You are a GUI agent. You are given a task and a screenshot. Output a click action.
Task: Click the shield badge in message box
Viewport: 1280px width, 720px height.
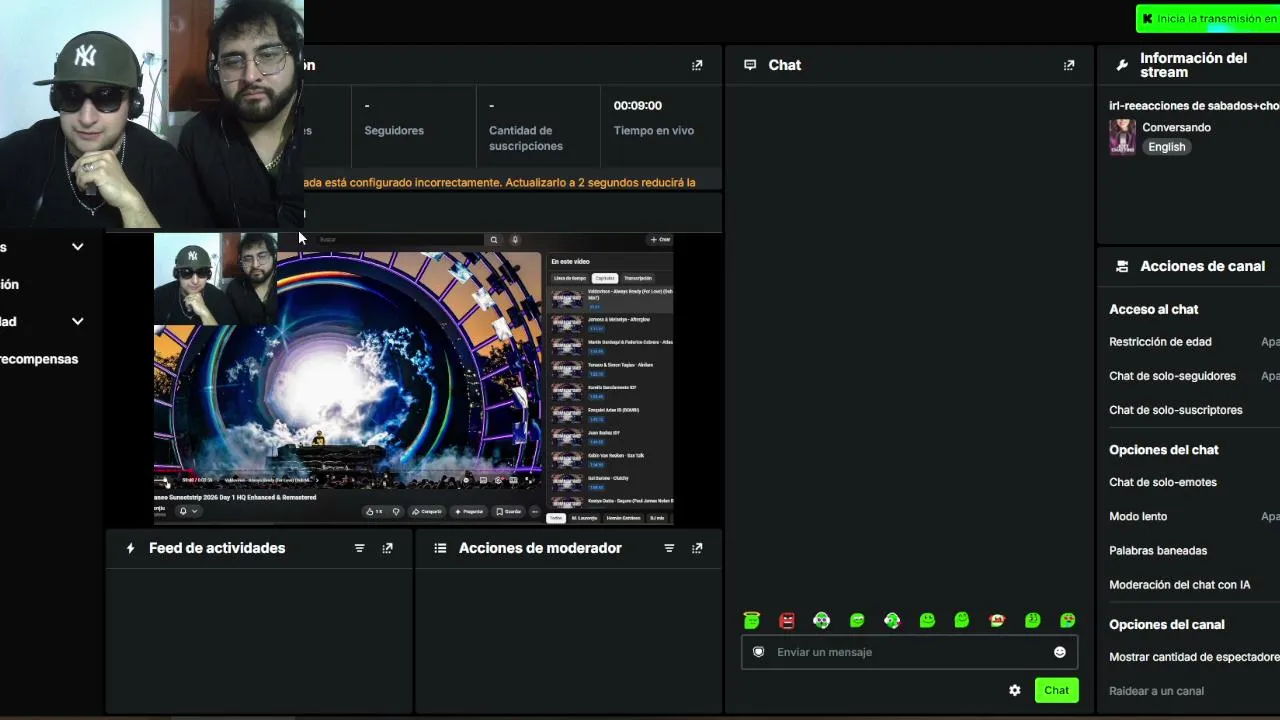pyautogui.click(x=759, y=652)
